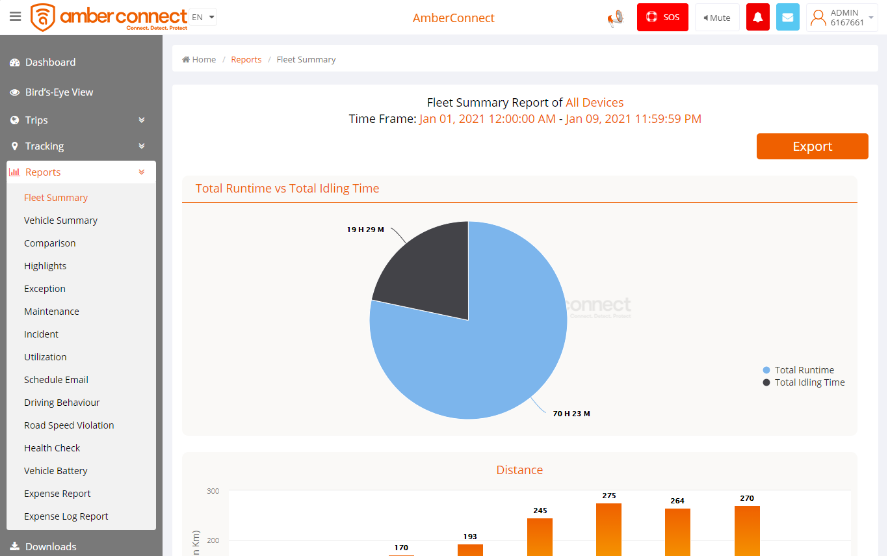Screen dimensions: 887x556
Task: Click the end date Jan 09, 2021 11:59:59 PM
Action: point(633,119)
